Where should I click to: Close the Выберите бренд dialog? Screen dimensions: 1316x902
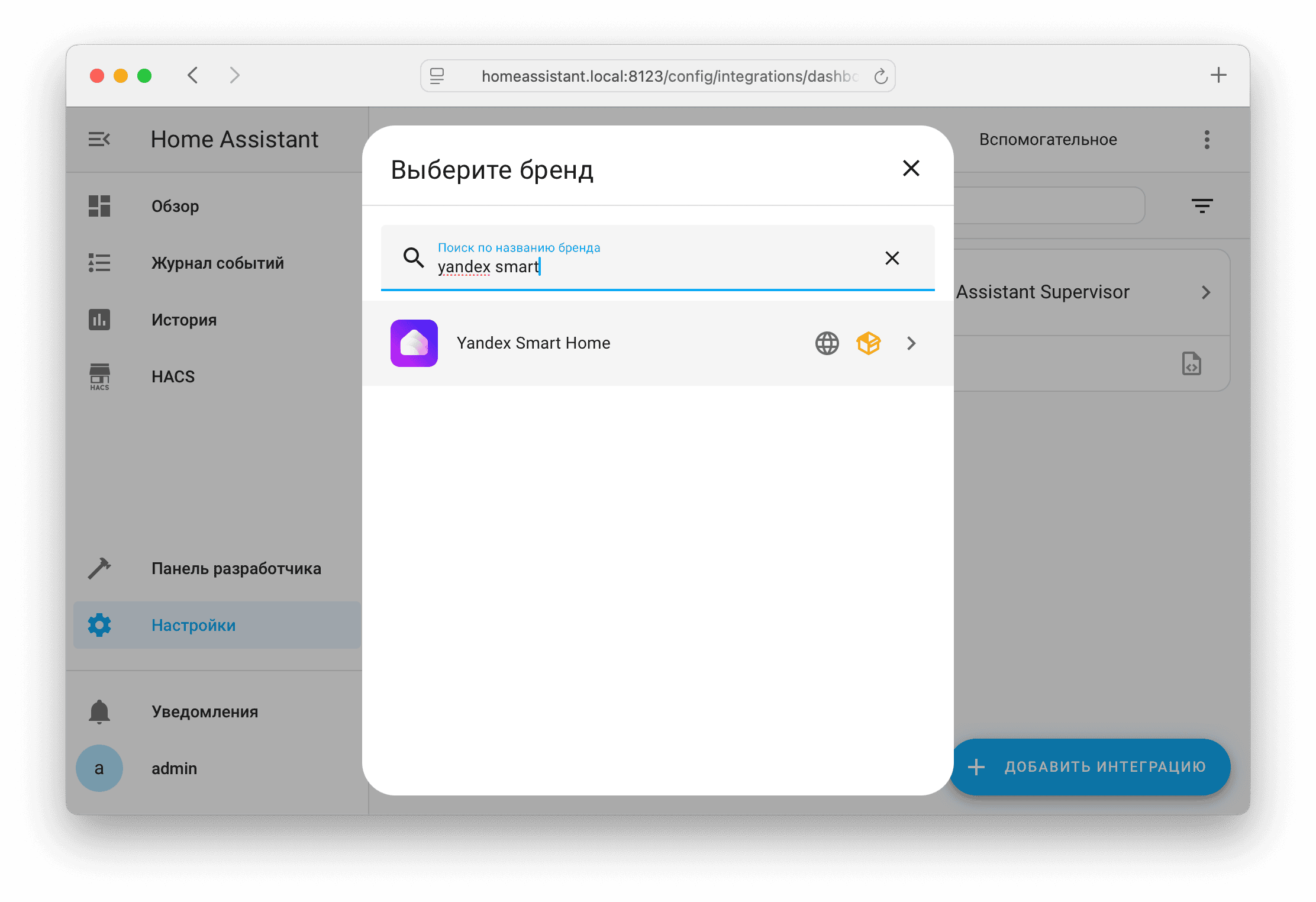(x=911, y=169)
